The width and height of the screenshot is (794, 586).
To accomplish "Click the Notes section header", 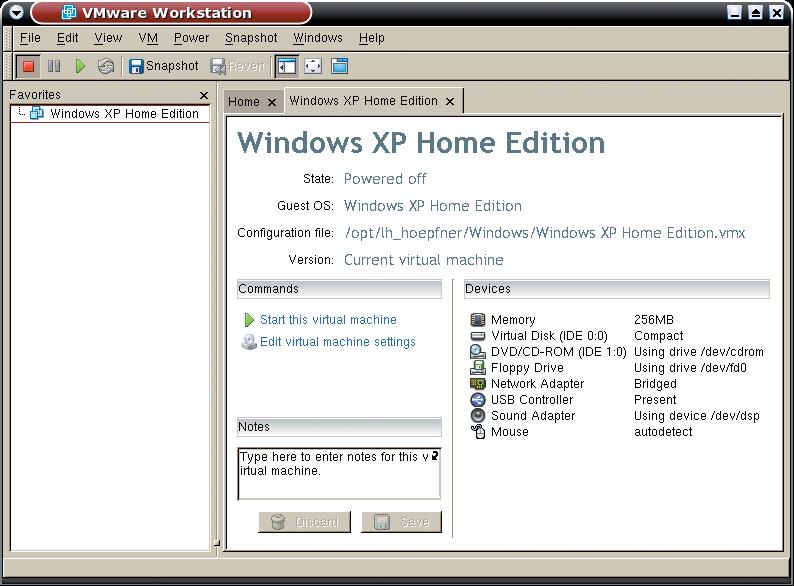I will coord(339,427).
